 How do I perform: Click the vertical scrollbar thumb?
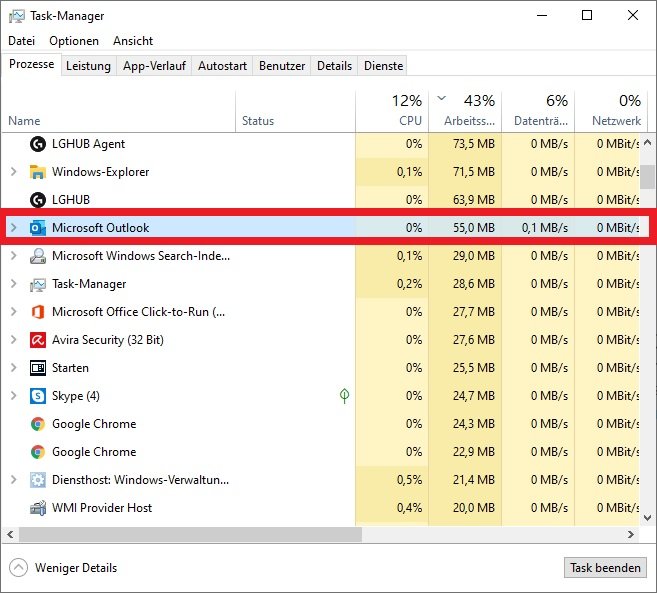(647, 177)
